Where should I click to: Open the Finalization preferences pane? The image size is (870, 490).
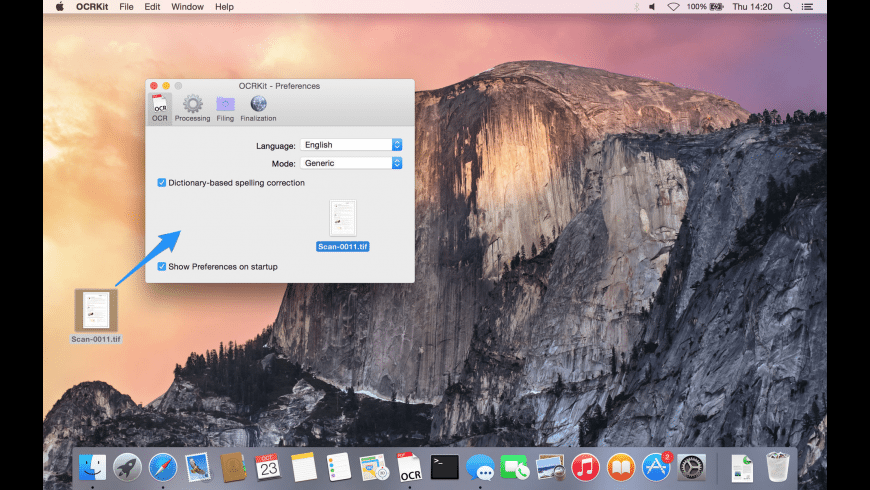coord(258,108)
